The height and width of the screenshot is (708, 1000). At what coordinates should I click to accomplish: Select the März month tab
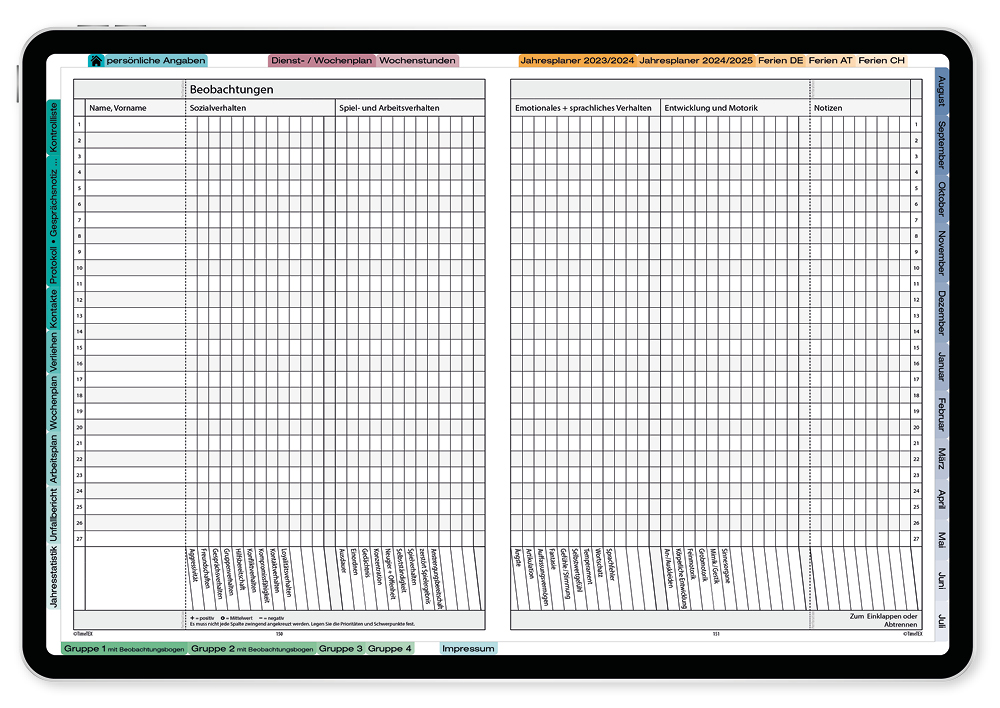[x=941, y=459]
